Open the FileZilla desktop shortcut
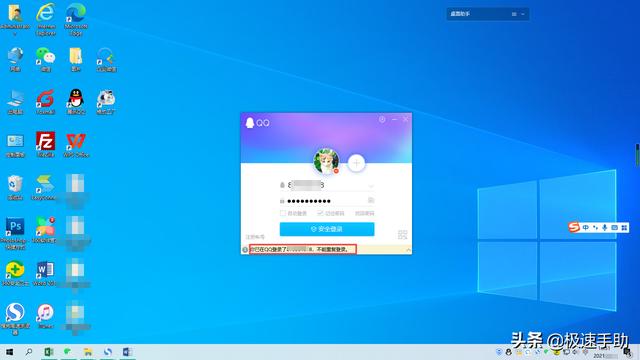 tap(45, 144)
